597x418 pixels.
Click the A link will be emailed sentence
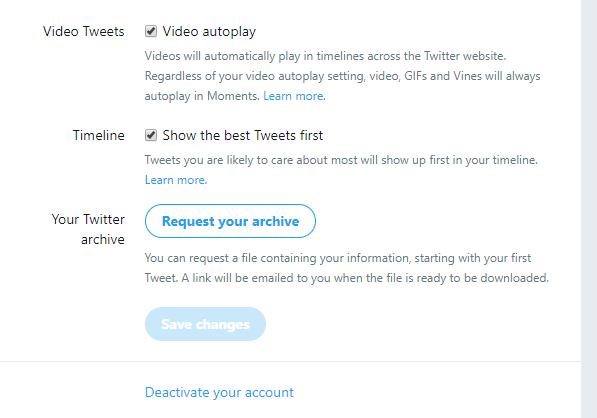tap(365, 278)
